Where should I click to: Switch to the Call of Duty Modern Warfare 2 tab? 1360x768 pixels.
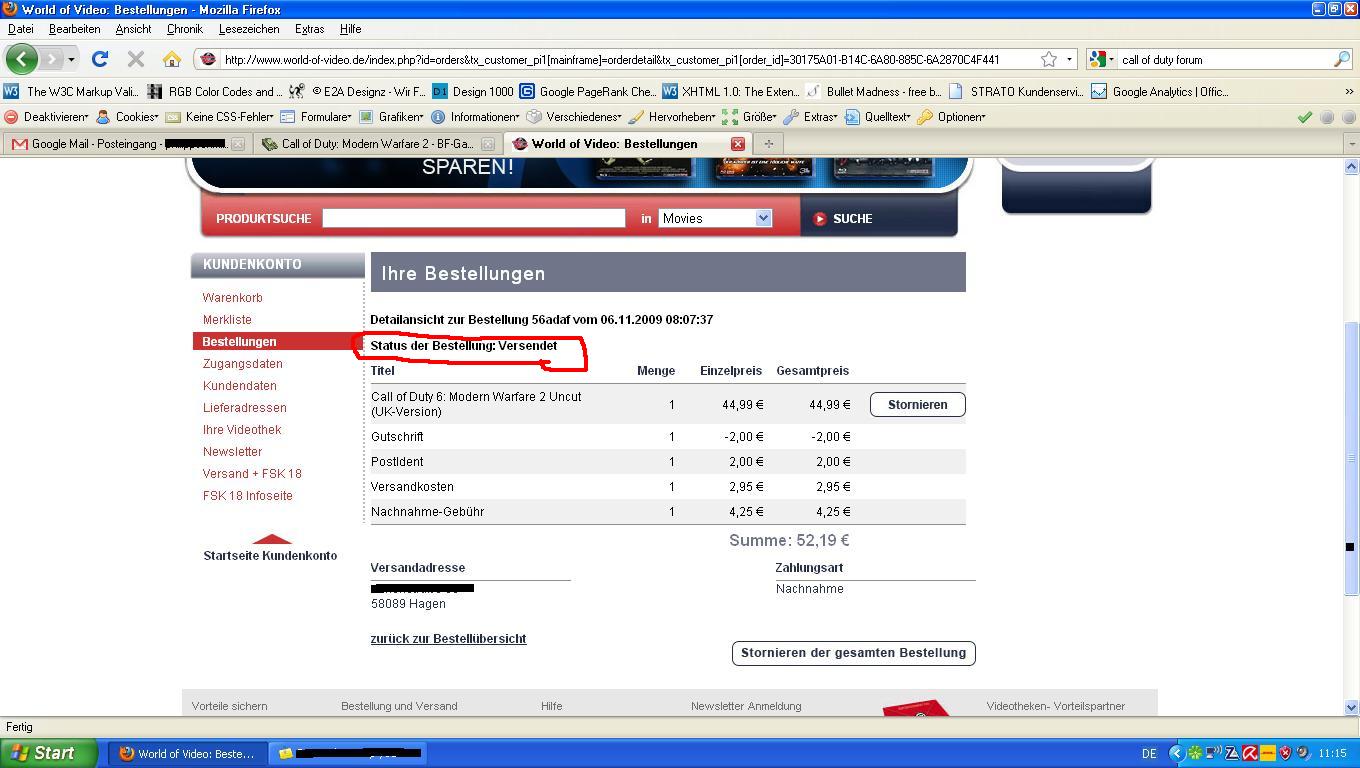(377, 144)
